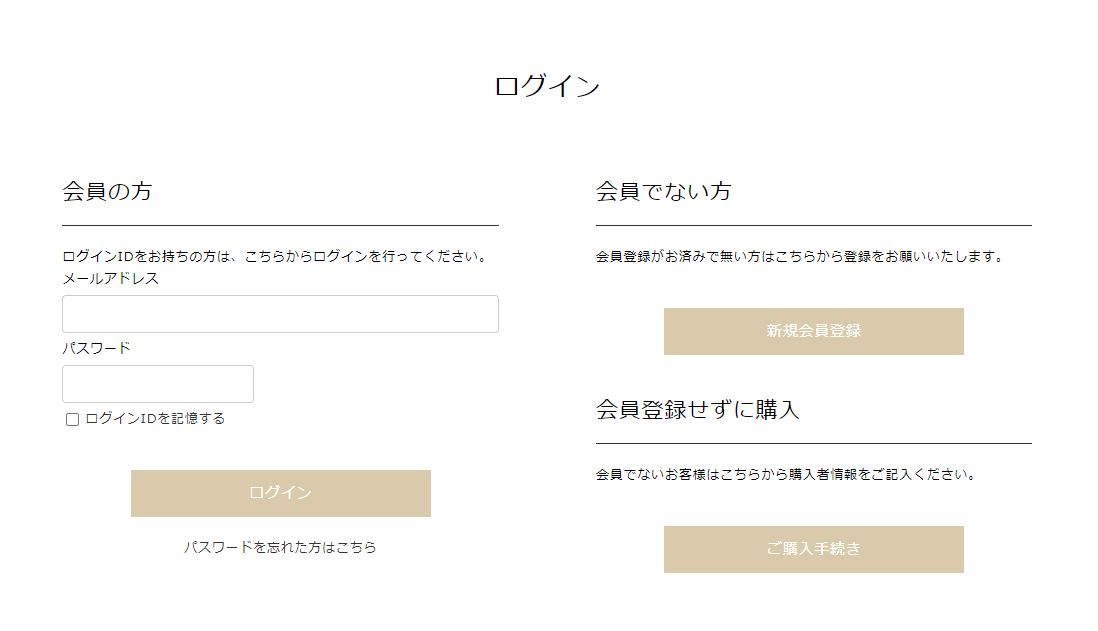Click the 会員でないお客様は description text
The image size is (1098, 631).
[785, 474]
